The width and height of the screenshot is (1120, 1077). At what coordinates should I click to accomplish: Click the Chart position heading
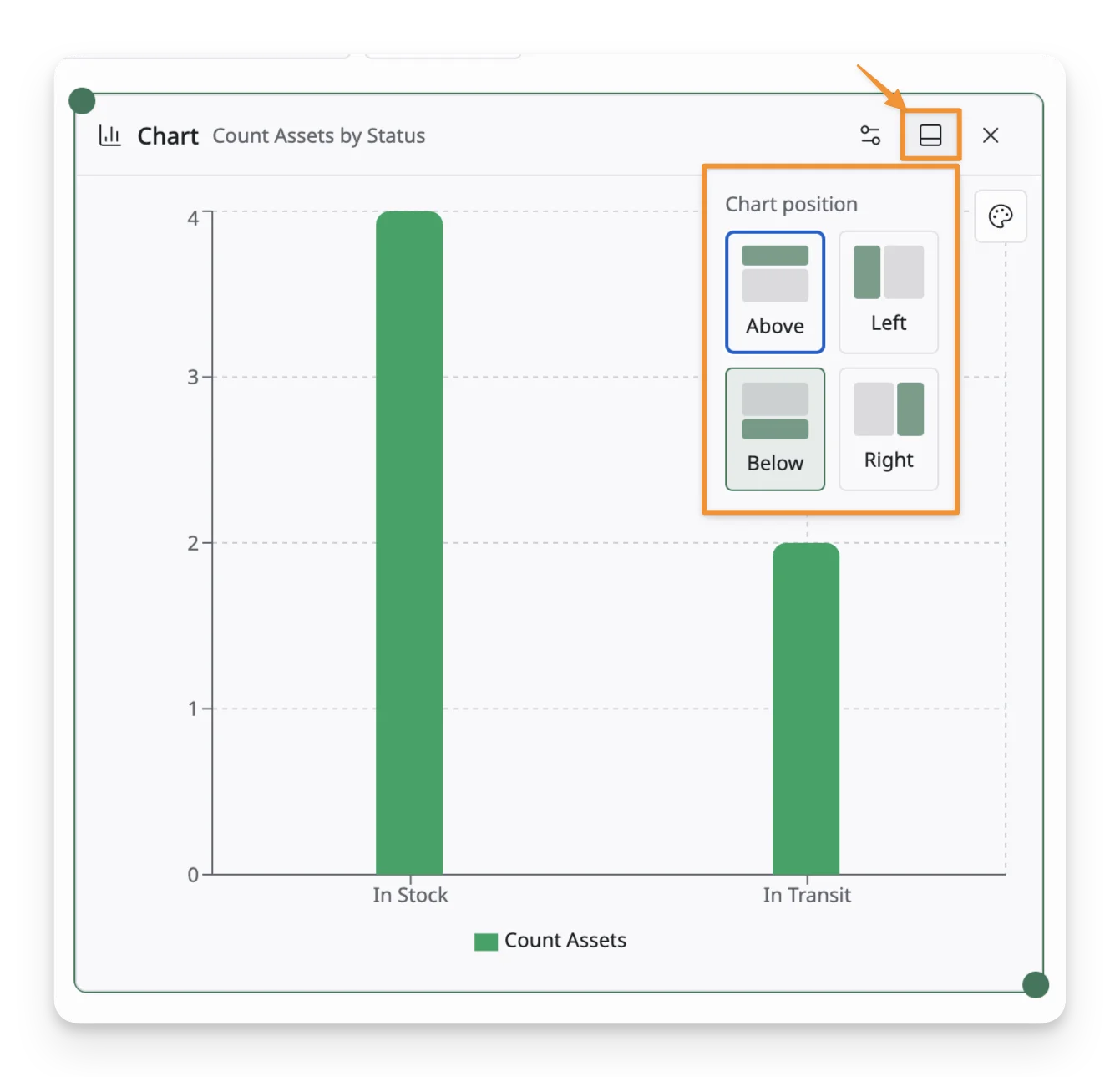pos(791,205)
